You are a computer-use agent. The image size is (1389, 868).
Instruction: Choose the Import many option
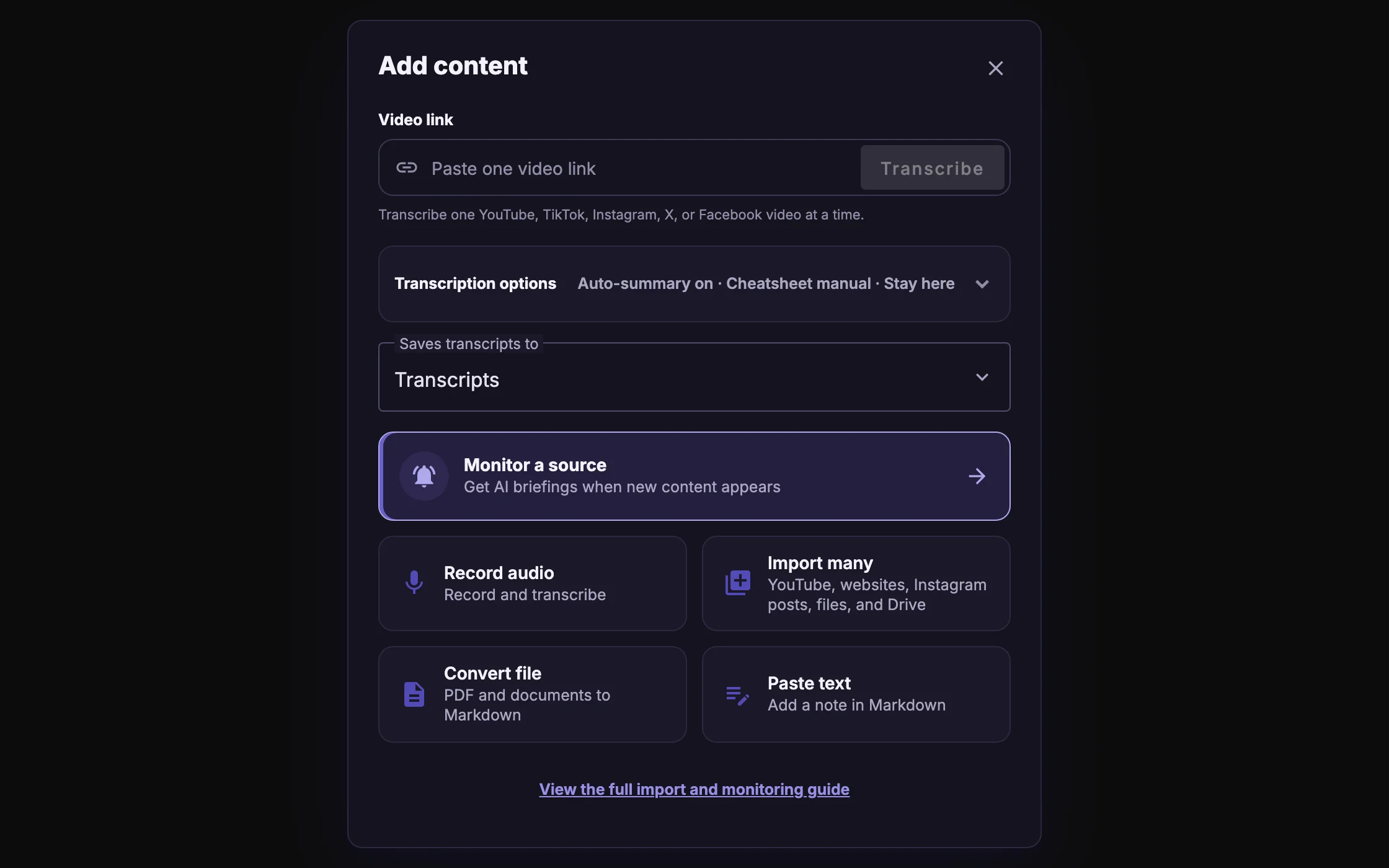pyautogui.click(x=856, y=583)
